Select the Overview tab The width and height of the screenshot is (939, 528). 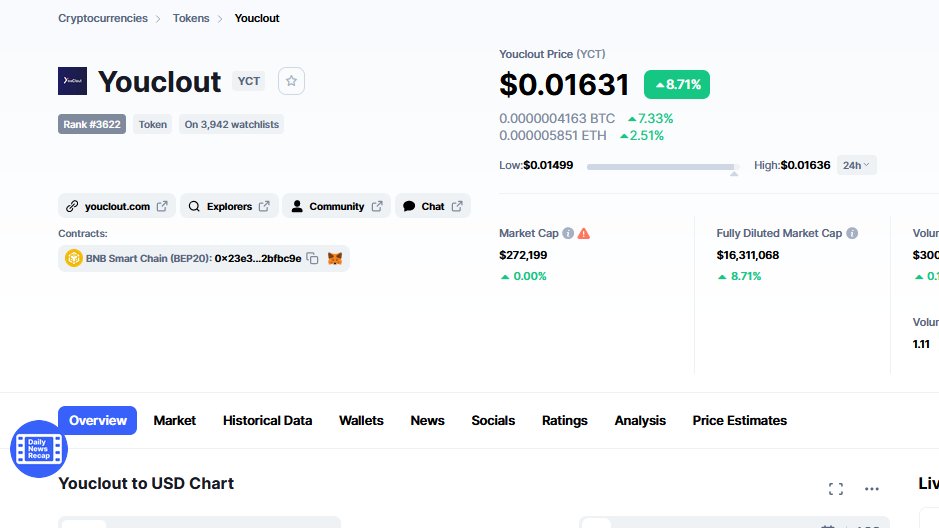pos(98,420)
